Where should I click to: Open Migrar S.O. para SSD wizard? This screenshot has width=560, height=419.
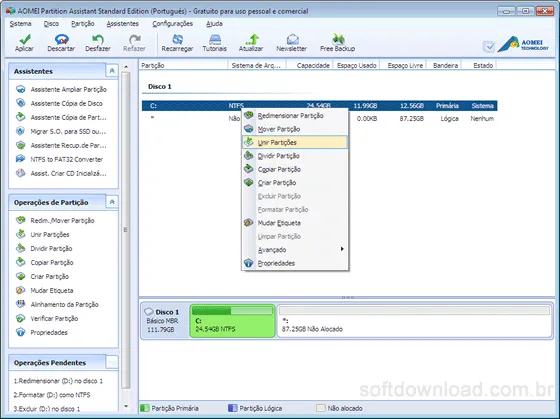tap(61, 131)
